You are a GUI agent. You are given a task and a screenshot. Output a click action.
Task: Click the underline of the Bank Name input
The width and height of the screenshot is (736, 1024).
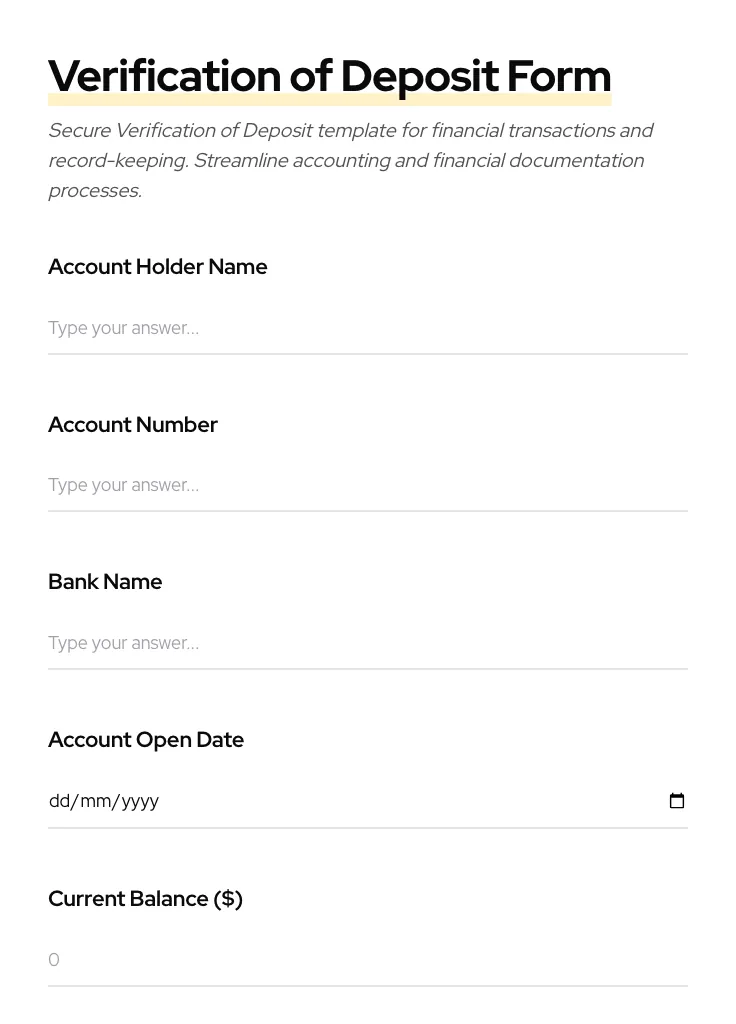[368, 668]
